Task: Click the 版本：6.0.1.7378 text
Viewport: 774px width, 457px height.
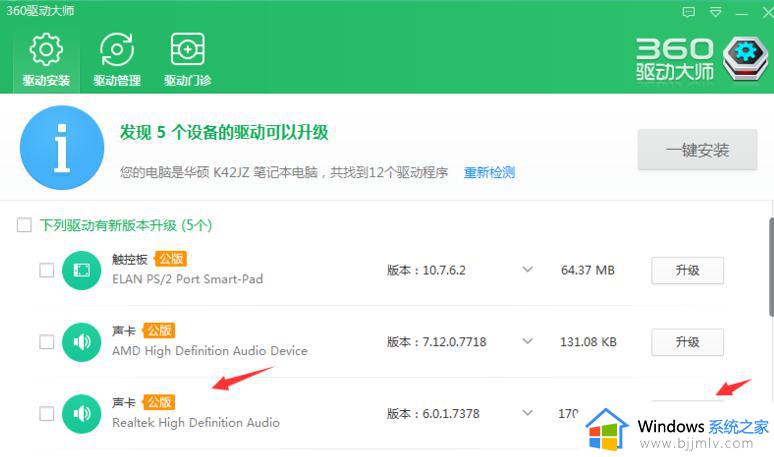Action: click(x=433, y=414)
